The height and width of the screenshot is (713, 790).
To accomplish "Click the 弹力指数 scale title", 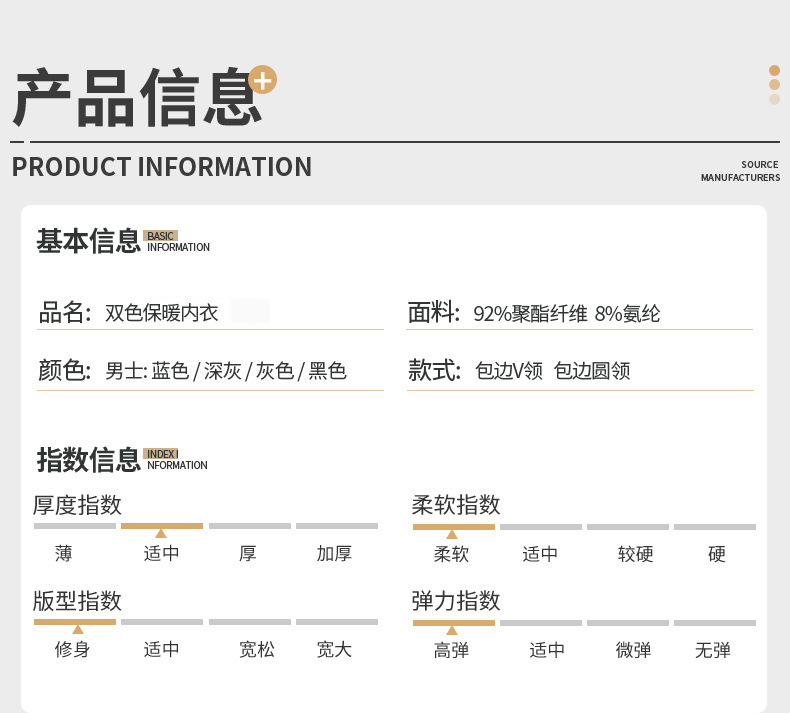I will point(456,601).
